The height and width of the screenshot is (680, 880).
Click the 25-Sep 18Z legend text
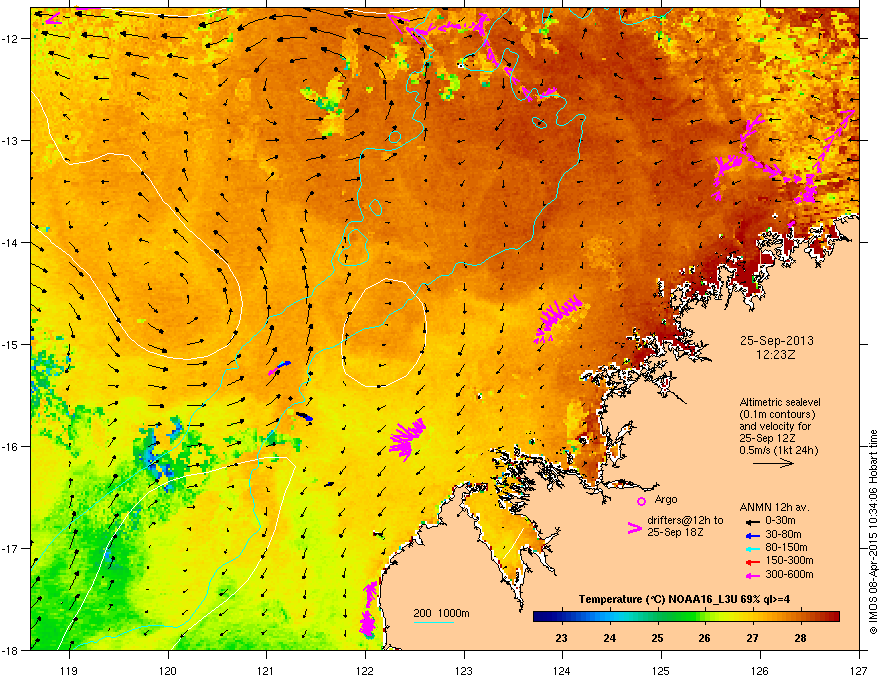pos(675,532)
